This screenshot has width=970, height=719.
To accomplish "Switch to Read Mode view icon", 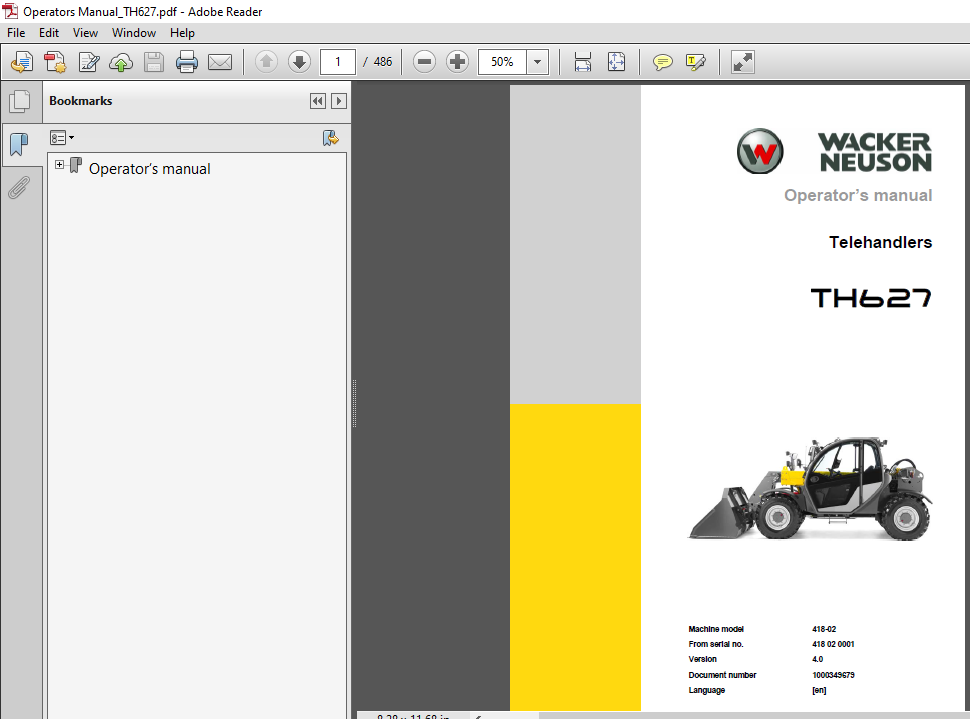I will pyautogui.click(x=742, y=62).
